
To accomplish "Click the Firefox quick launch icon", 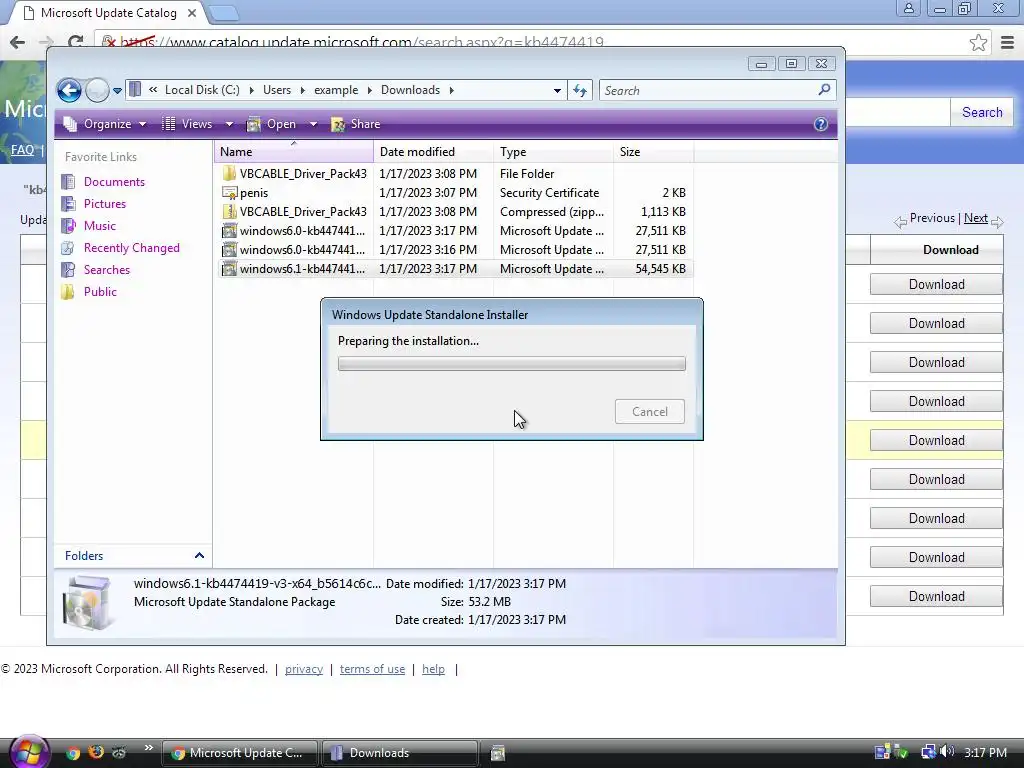I will pos(95,752).
